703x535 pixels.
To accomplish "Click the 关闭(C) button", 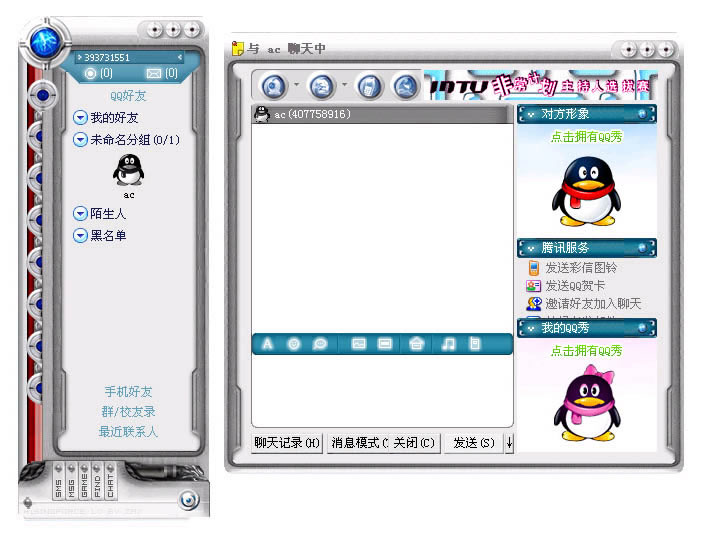I will point(415,443).
